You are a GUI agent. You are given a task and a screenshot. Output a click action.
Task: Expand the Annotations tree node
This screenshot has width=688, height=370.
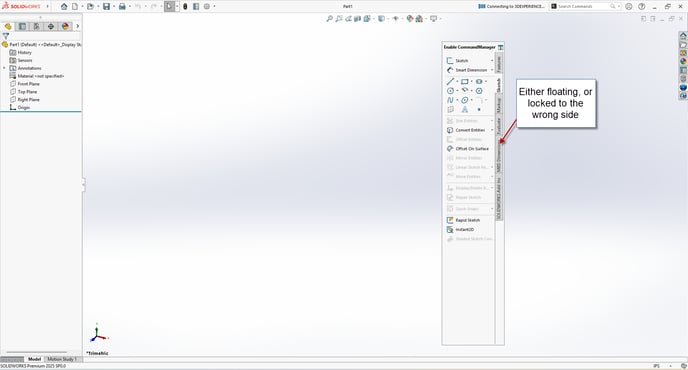(4, 68)
